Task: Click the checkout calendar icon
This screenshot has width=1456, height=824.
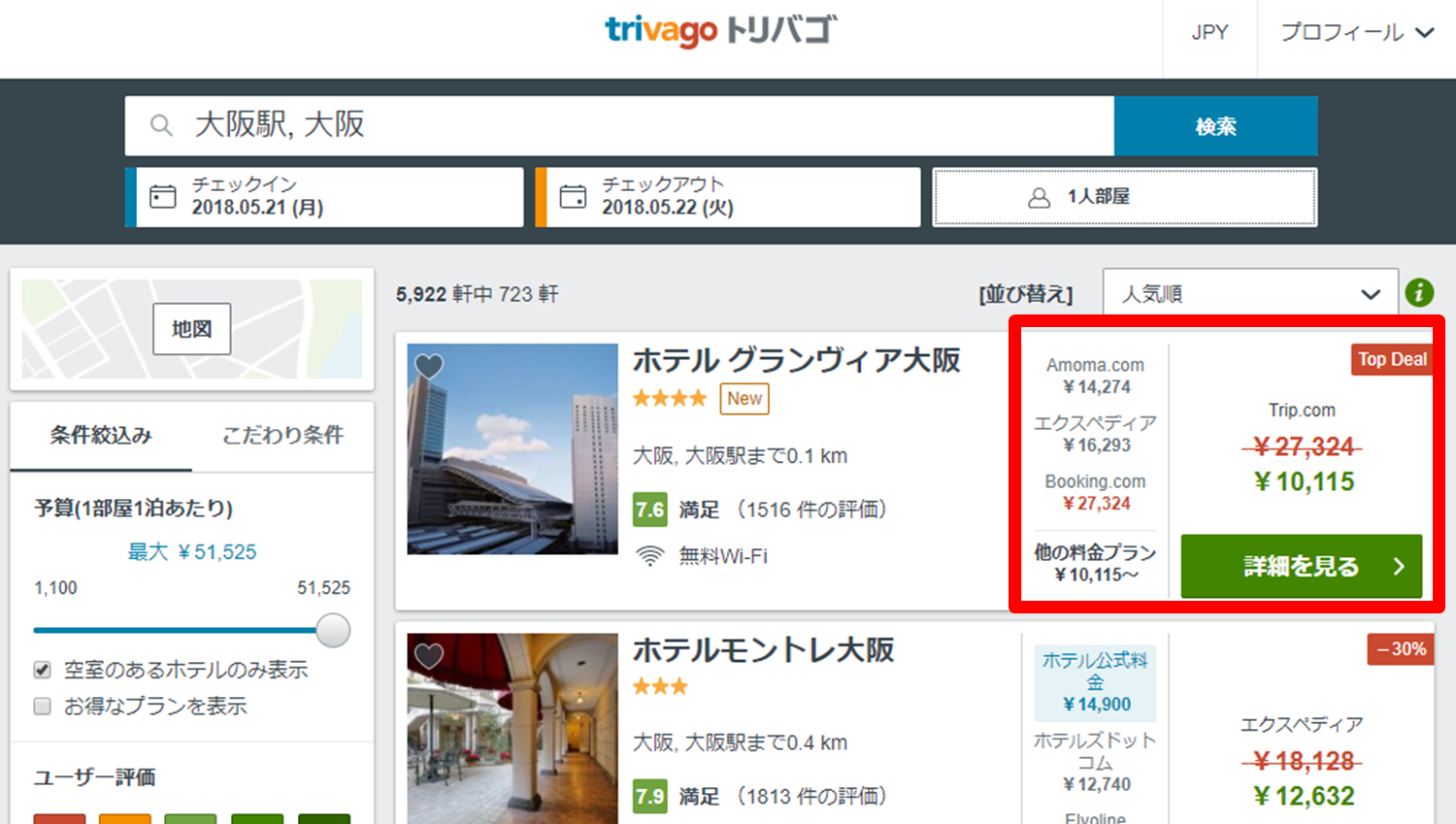Action: coord(573,197)
